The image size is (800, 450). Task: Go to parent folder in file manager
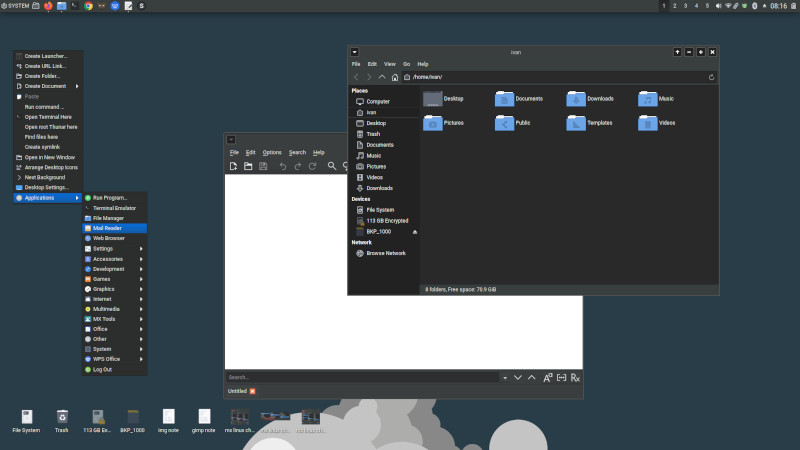tap(382, 77)
